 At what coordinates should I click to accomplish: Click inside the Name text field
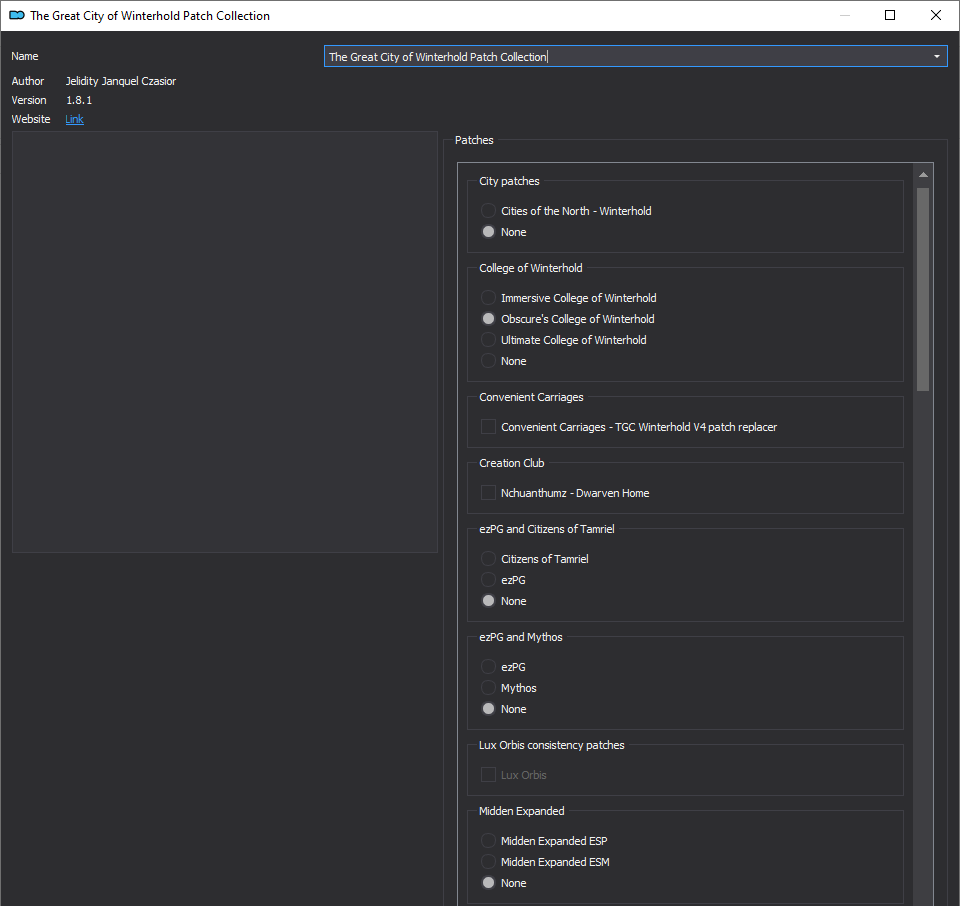tap(624, 56)
